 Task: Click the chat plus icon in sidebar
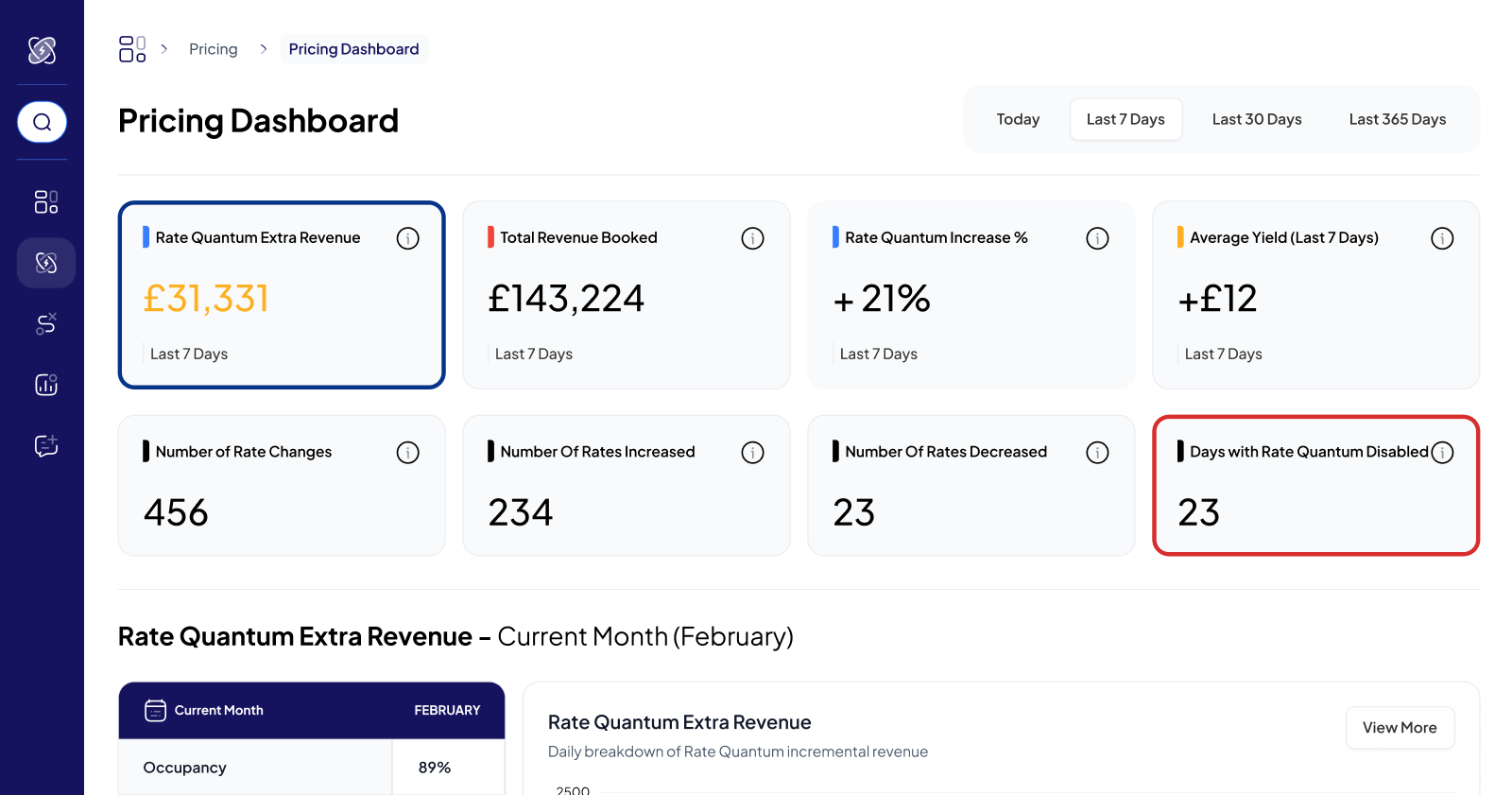[x=45, y=445]
